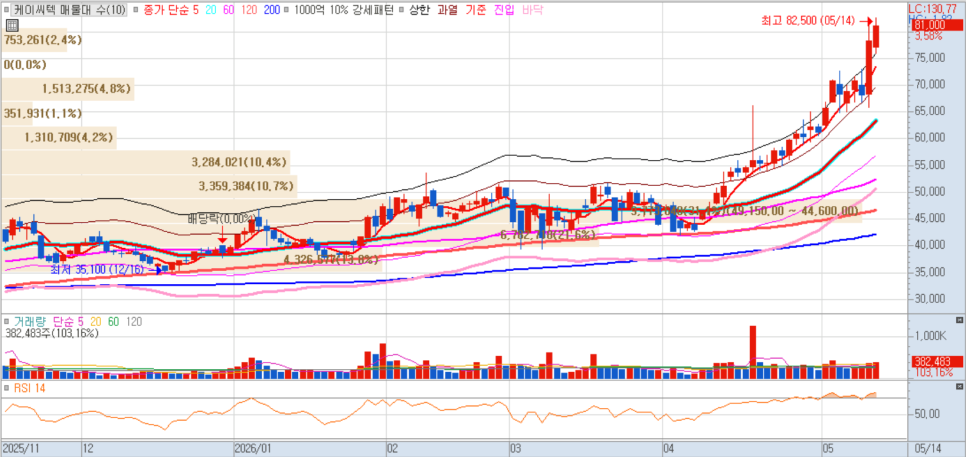This screenshot has width=966, height=457.
Task: Click the 05/14 date label at axis corner
Action: [926, 450]
